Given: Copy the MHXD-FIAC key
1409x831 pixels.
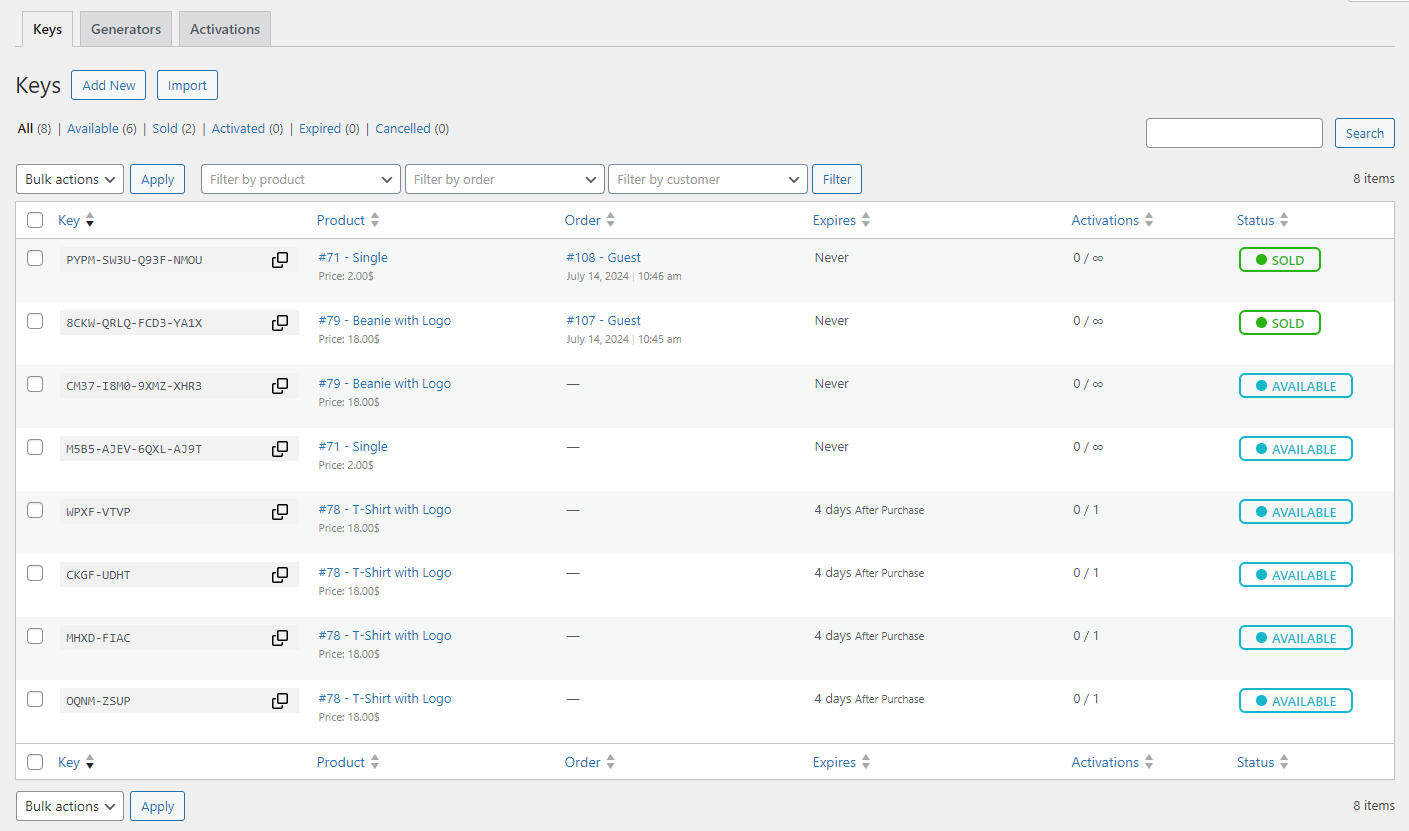Looking at the screenshot, I should click(x=280, y=638).
